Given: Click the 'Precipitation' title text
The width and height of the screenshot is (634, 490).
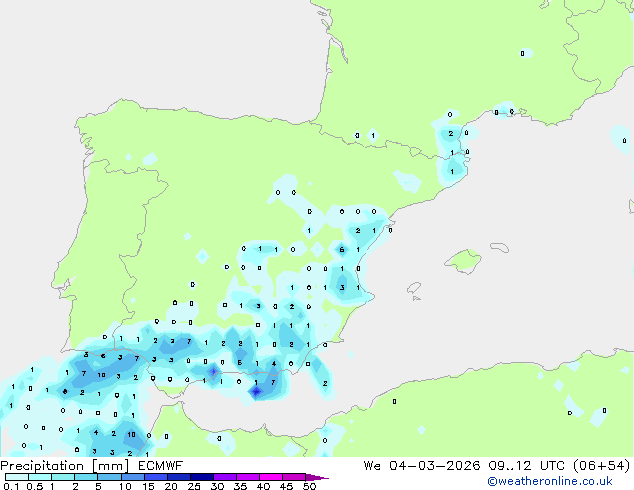Looking at the screenshot, I should (x=42, y=466).
